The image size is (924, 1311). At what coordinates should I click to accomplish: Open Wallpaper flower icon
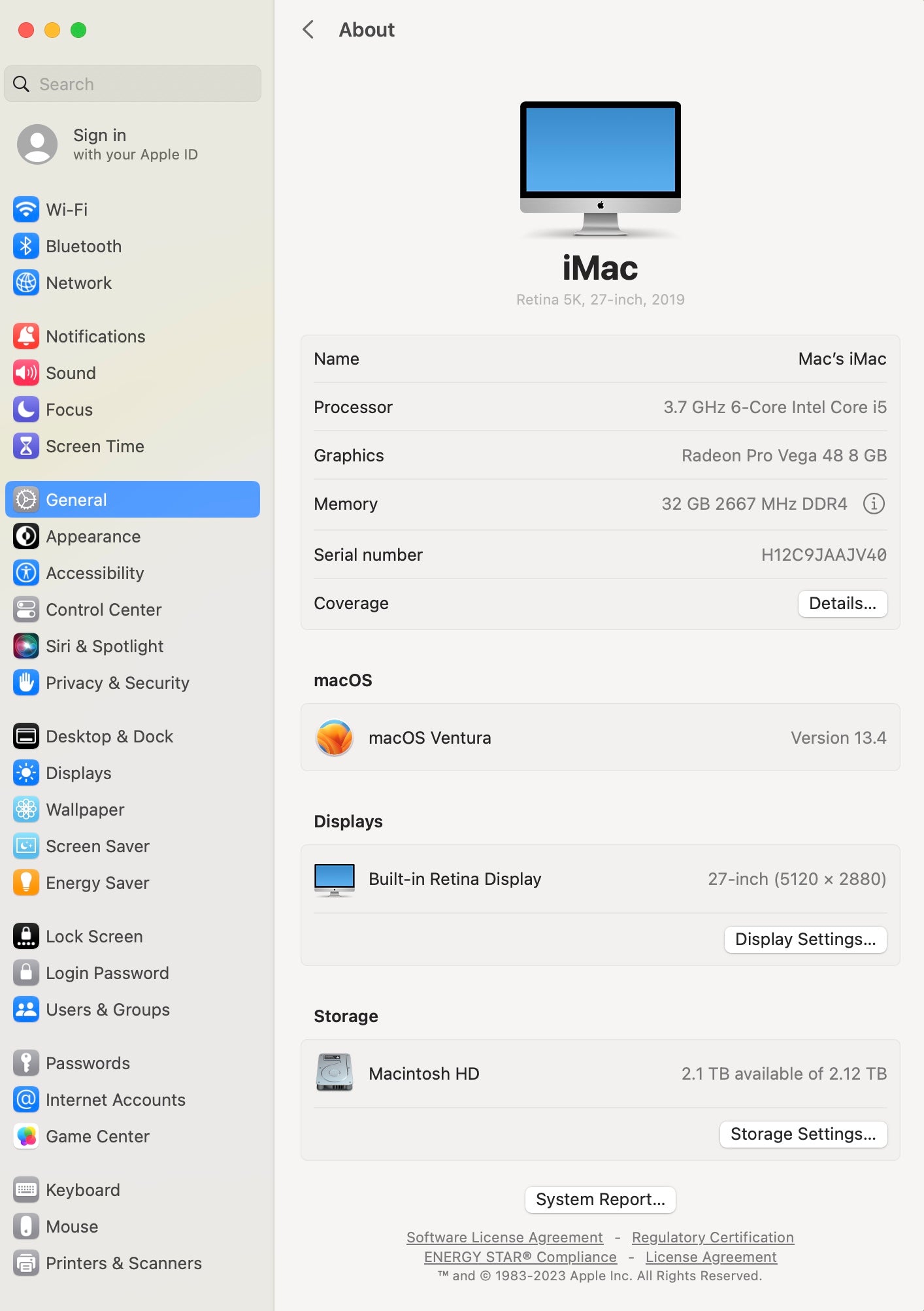click(26, 810)
